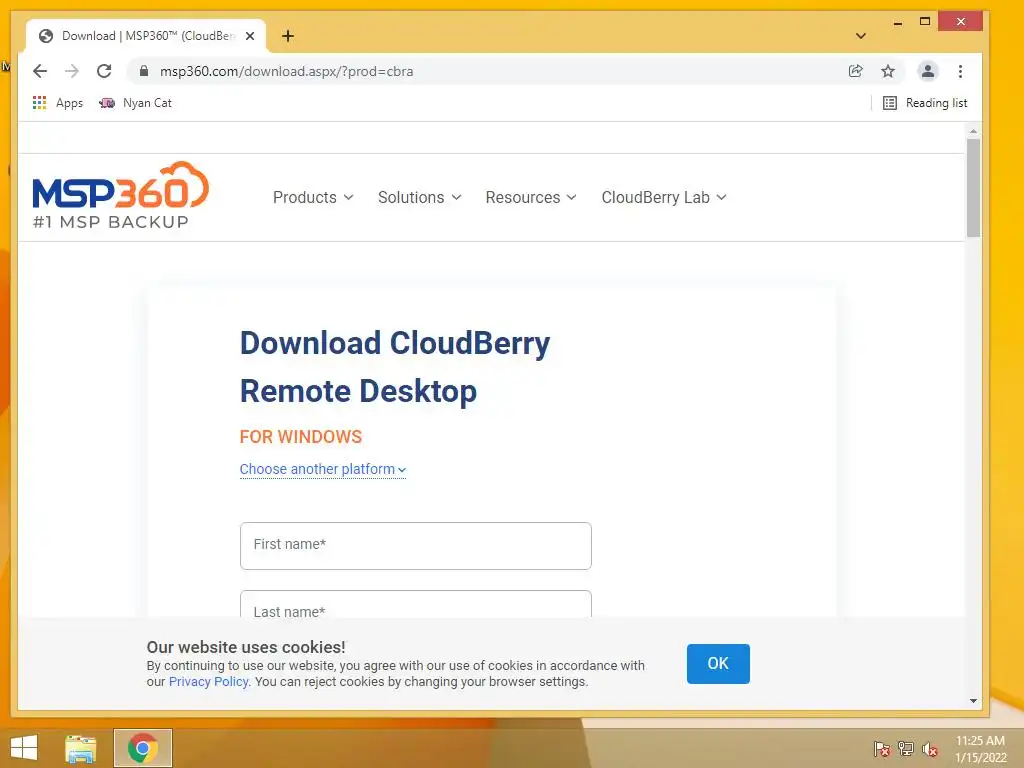Open the Chrome profile avatar
Viewport: 1024px width, 768px height.
[928, 71]
